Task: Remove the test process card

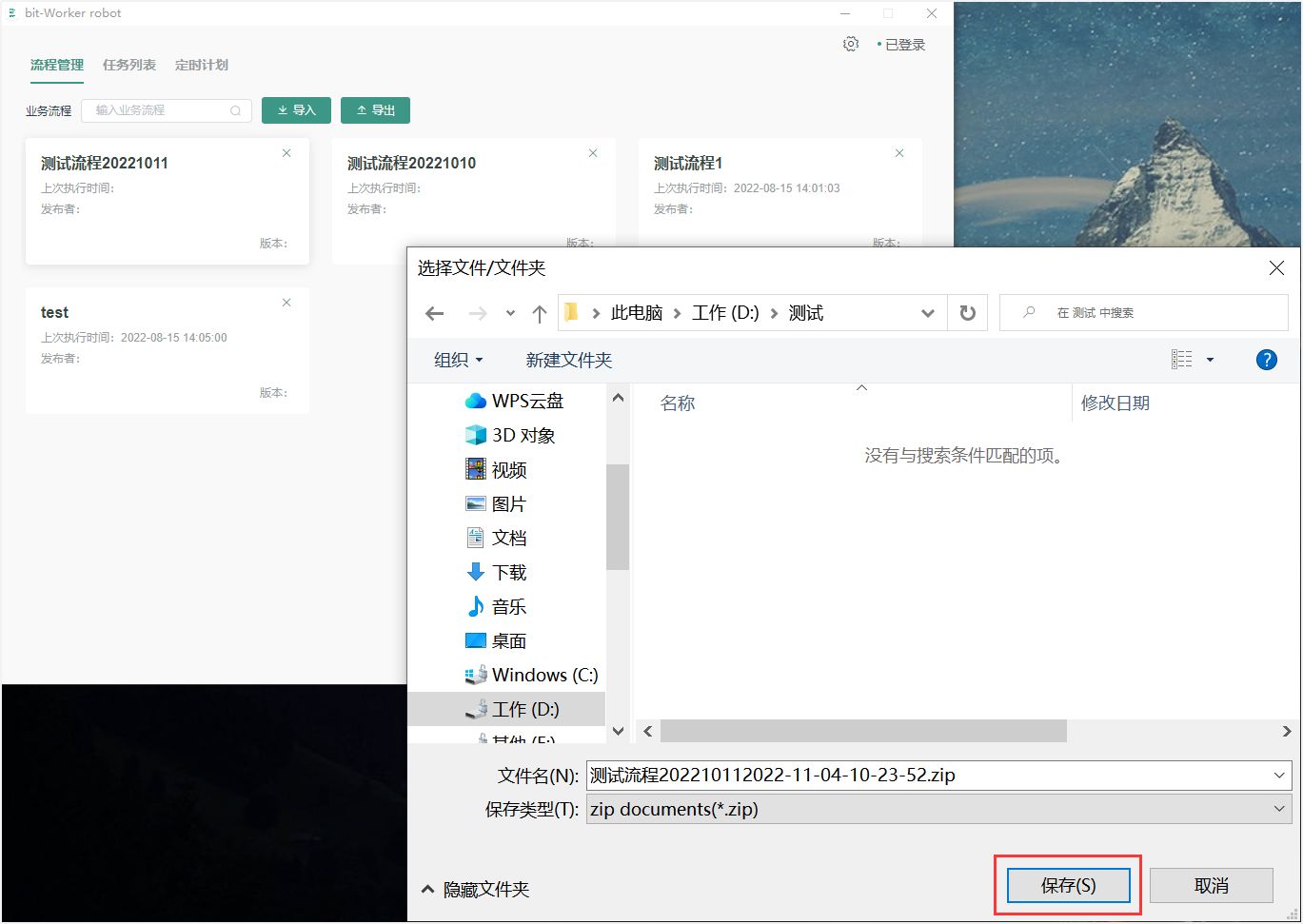Action: [x=286, y=303]
